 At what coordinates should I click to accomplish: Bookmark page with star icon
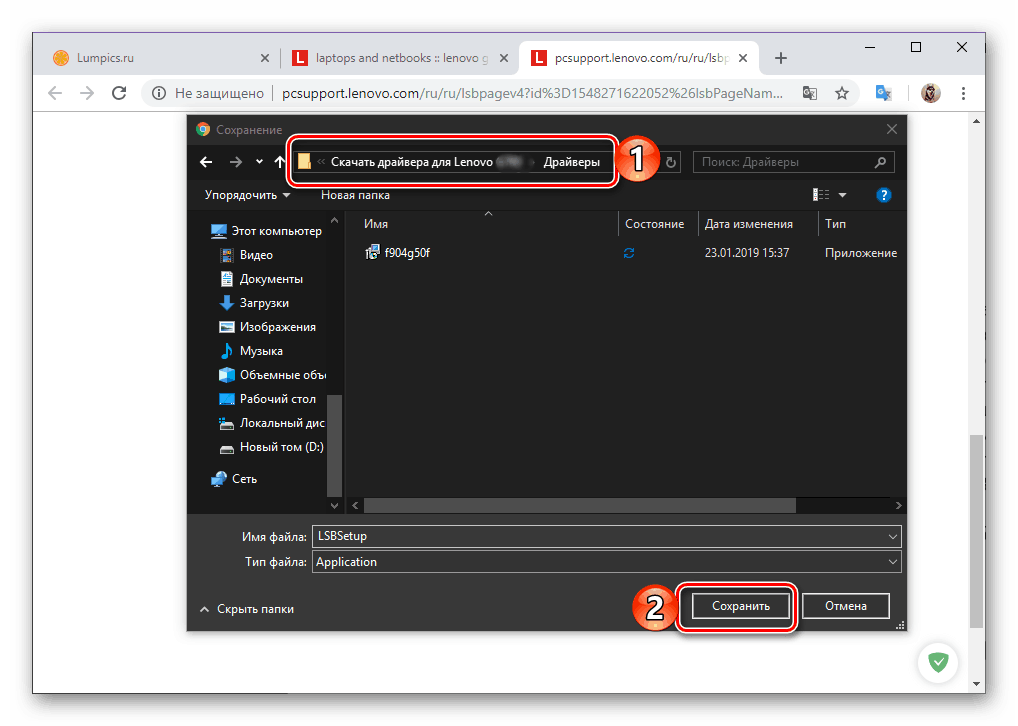coord(841,93)
